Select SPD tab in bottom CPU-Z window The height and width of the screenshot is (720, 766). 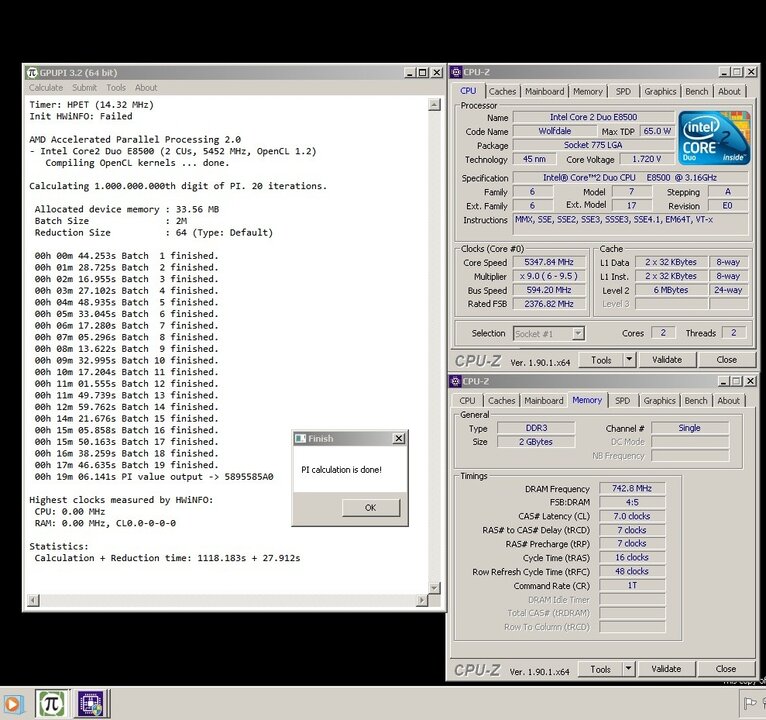(x=622, y=401)
